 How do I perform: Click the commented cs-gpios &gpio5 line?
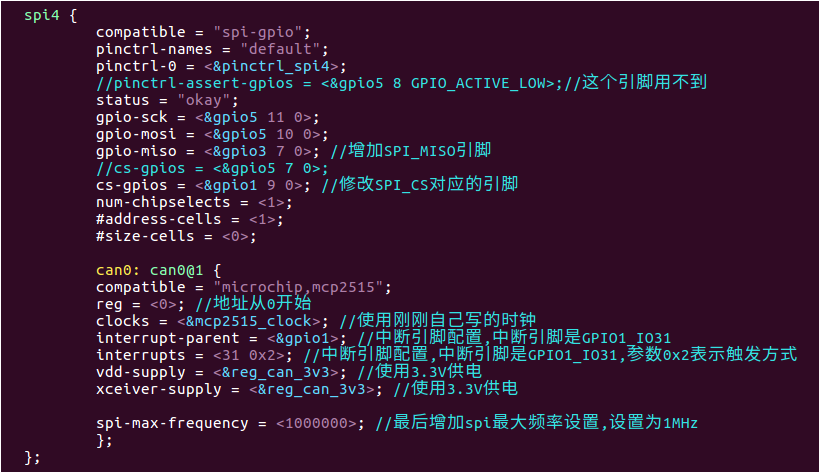pyautogui.click(x=212, y=168)
